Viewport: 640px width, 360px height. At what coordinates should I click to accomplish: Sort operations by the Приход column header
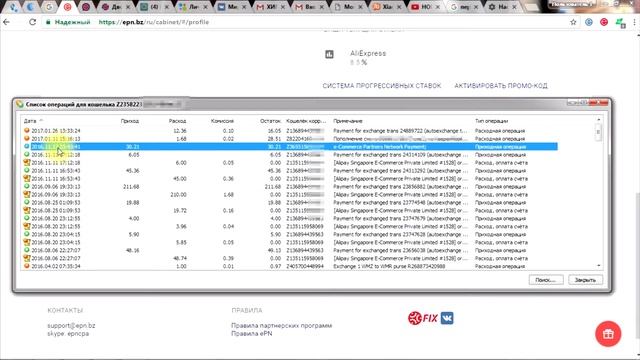(130, 121)
